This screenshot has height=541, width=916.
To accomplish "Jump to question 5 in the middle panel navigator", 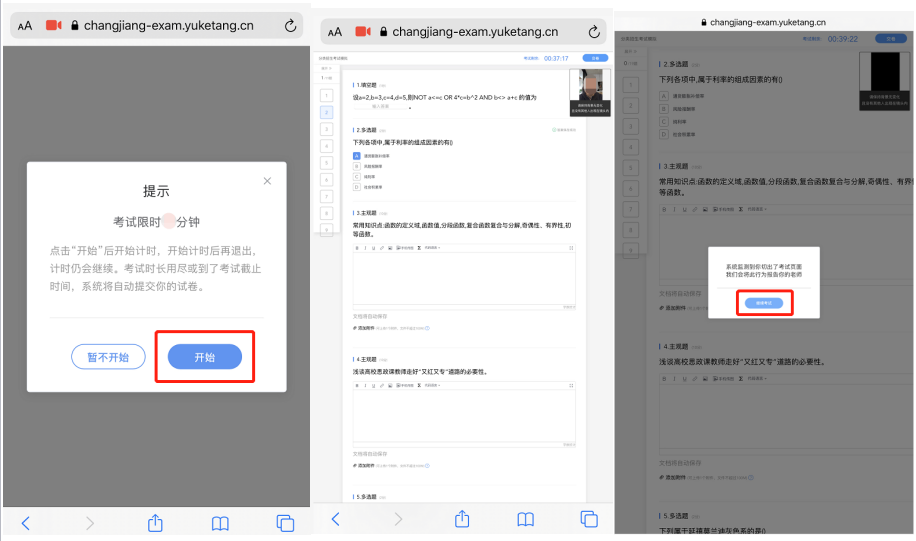I will point(326,162).
